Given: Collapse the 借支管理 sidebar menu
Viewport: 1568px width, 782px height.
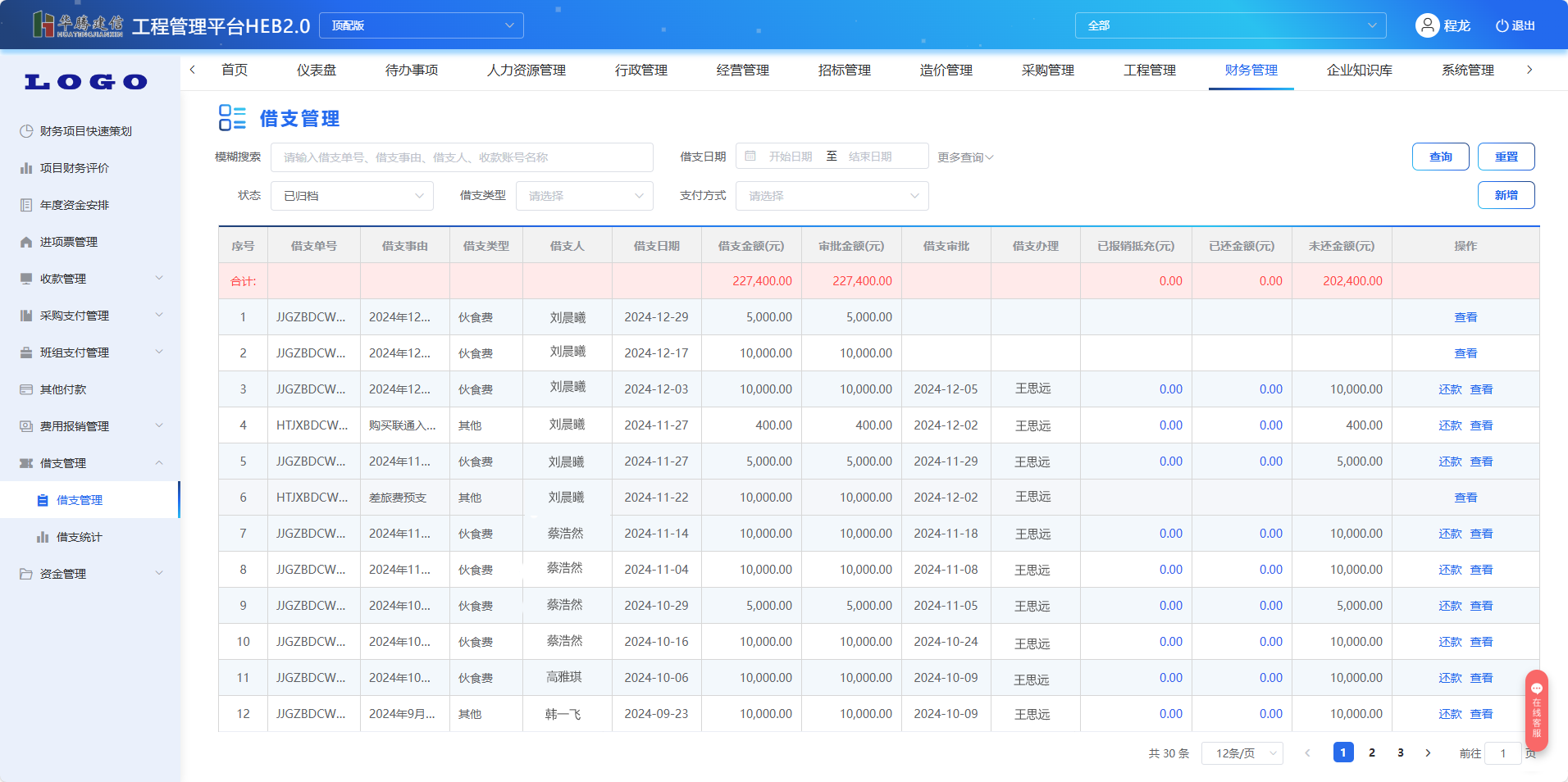Looking at the screenshot, I should (159, 462).
